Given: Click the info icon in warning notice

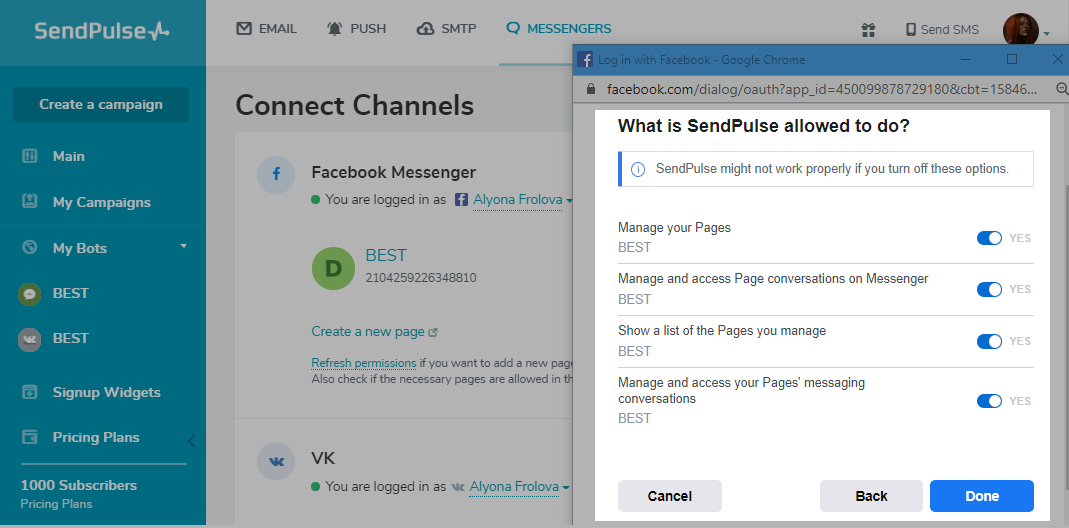Looking at the screenshot, I should [638, 169].
